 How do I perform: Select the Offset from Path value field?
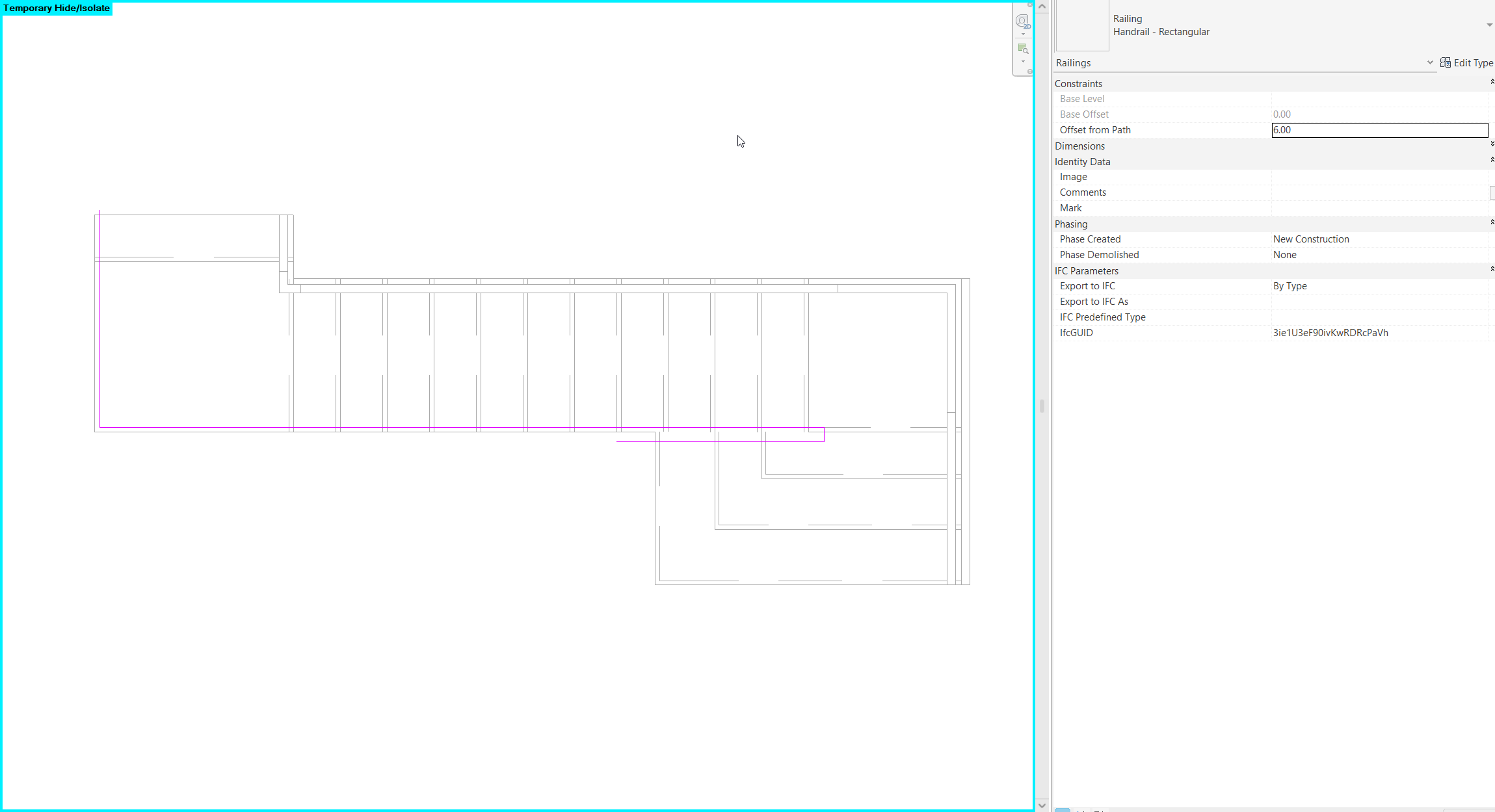(x=1379, y=129)
